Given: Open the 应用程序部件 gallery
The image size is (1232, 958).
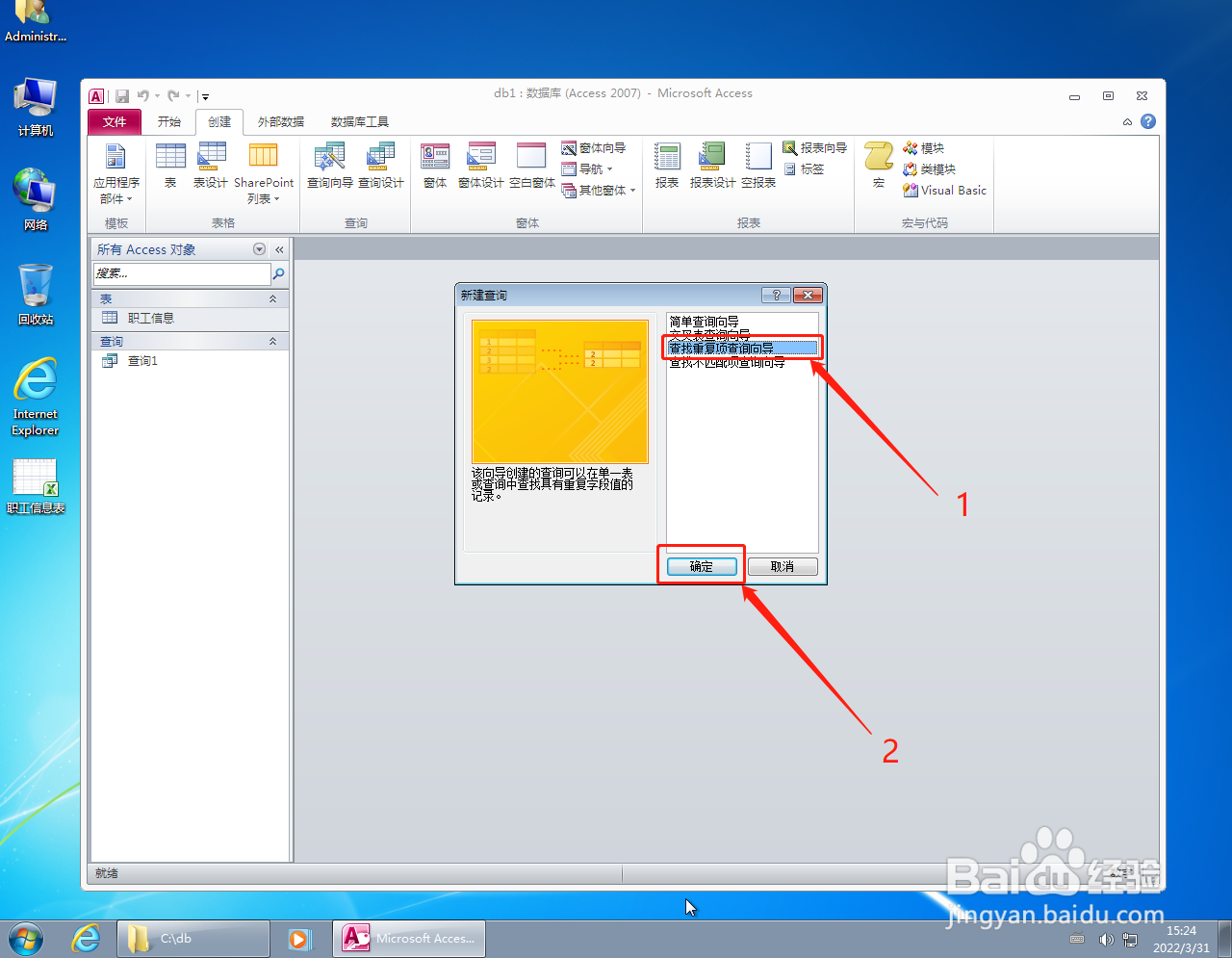Looking at the screenshot, I should click(115, 173).
